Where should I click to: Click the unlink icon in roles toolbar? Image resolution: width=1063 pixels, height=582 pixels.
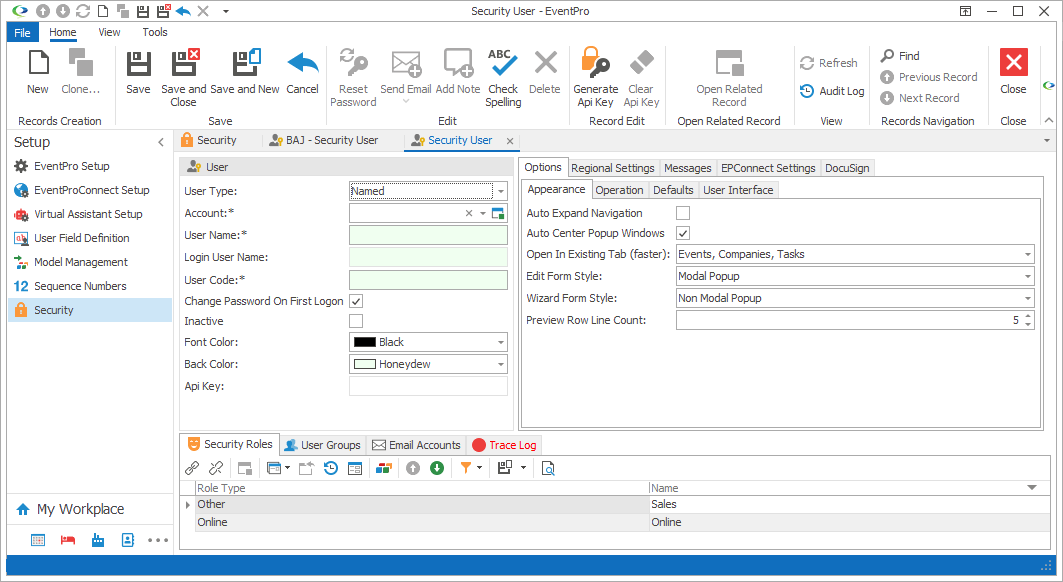(x=216, y=468)
